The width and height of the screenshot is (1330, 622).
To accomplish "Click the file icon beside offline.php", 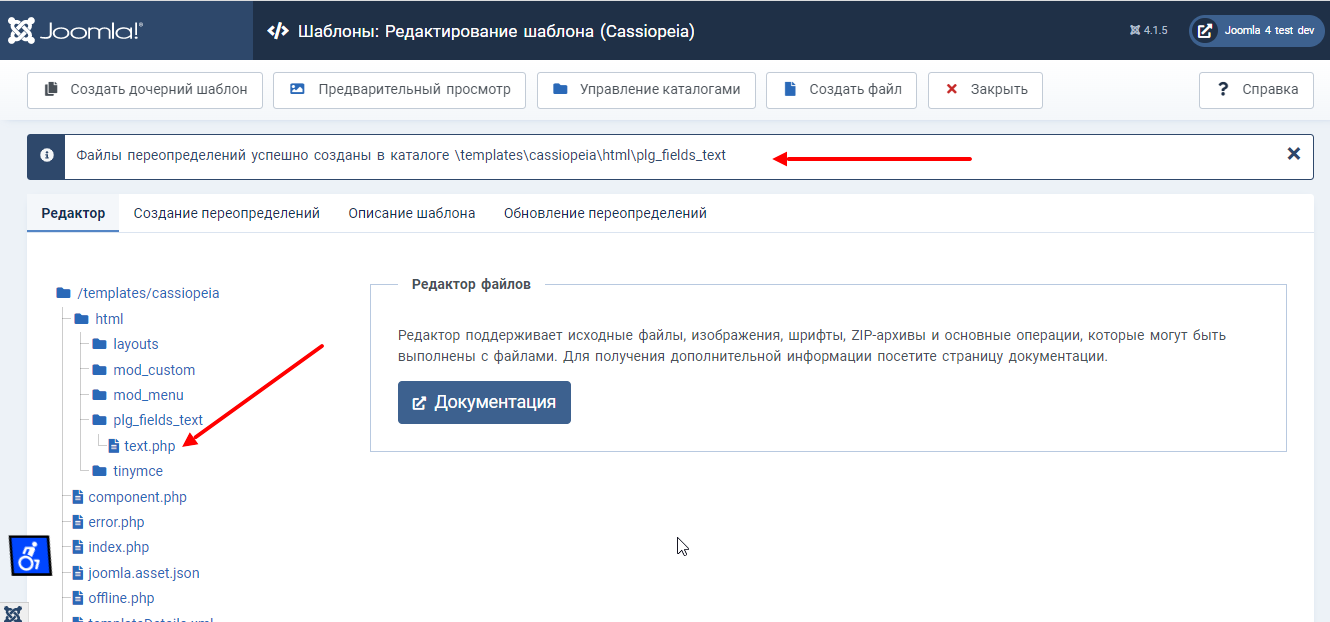I will click(78, 598).
